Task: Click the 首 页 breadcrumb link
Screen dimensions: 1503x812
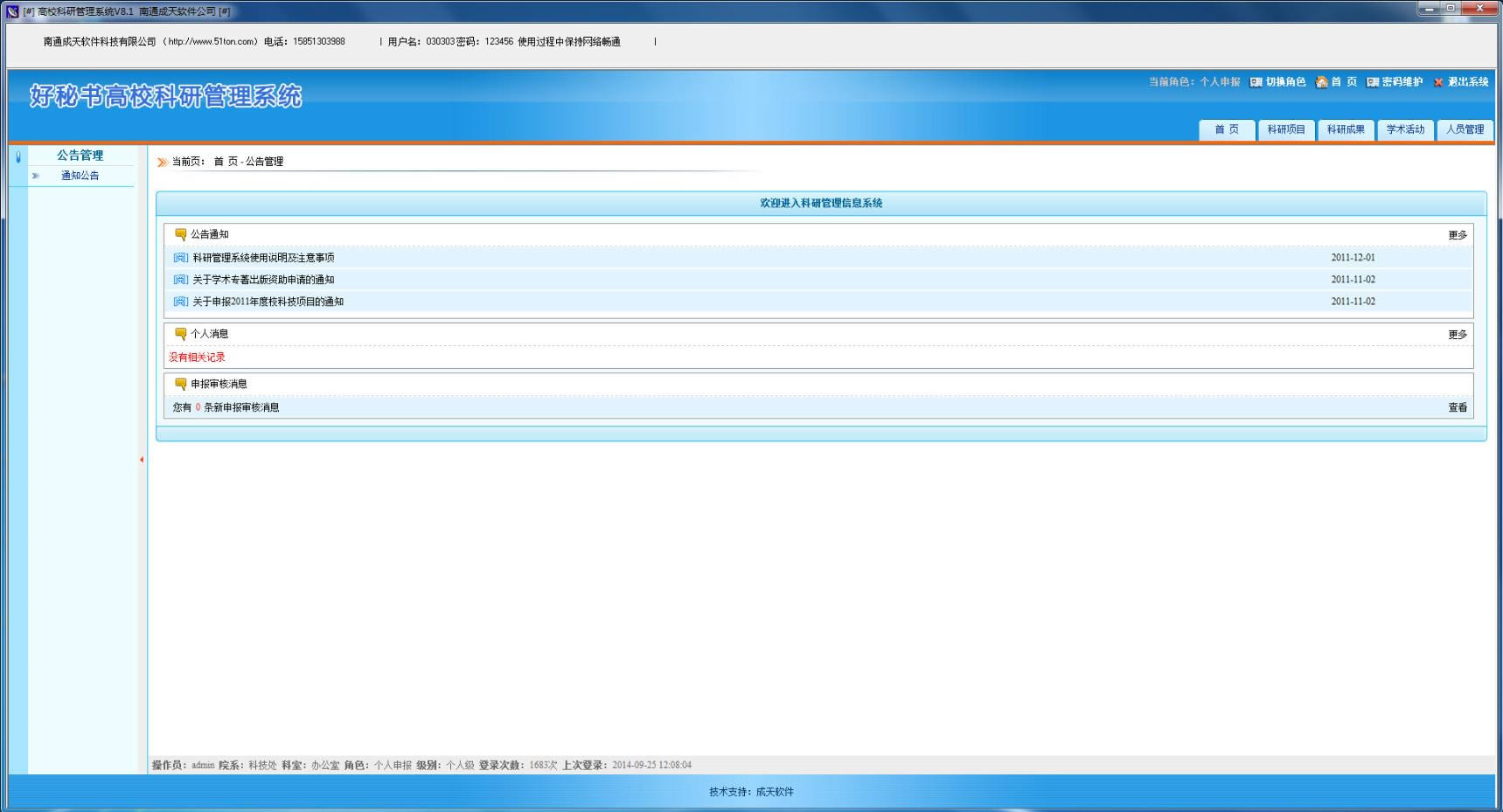Action: tap(226, 162)
